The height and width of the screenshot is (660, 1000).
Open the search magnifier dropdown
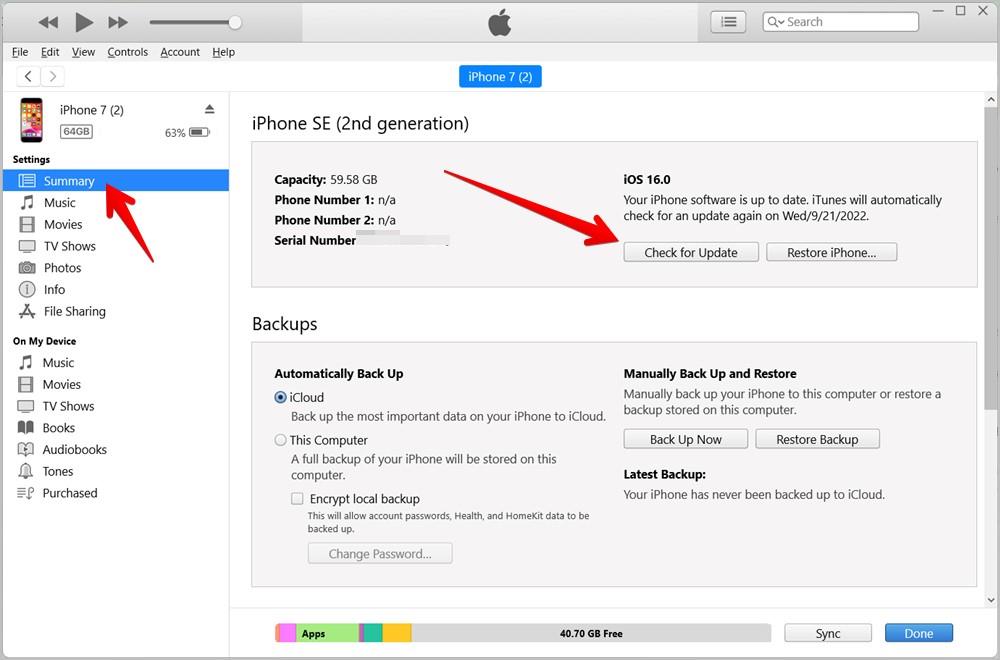(x=776, y=22)
